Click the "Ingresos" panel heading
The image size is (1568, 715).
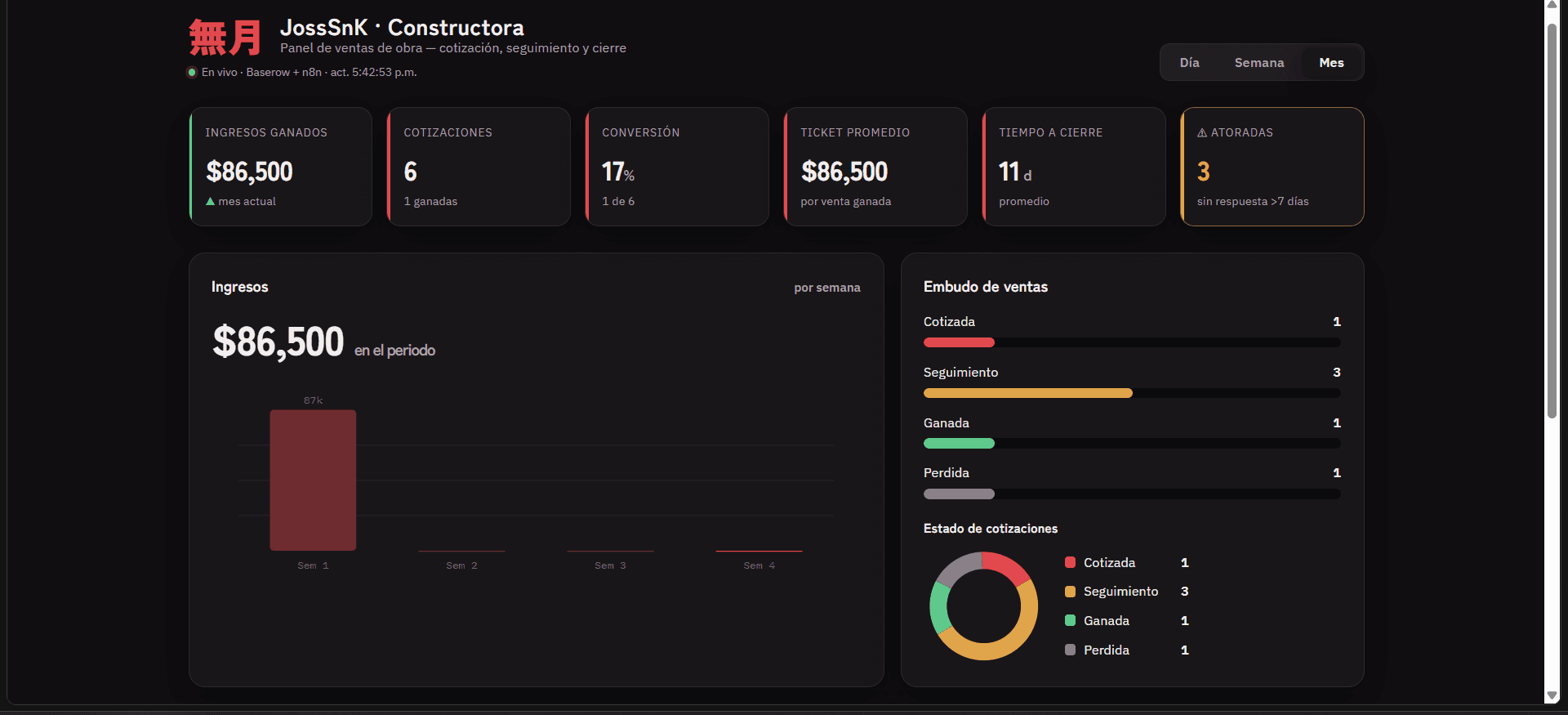(239, 287)
